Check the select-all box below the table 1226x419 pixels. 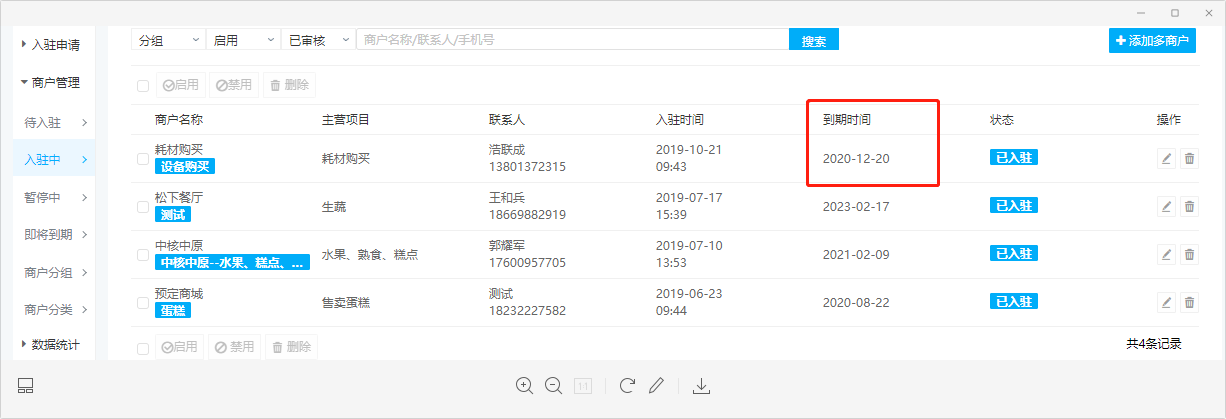click(143, 348)
